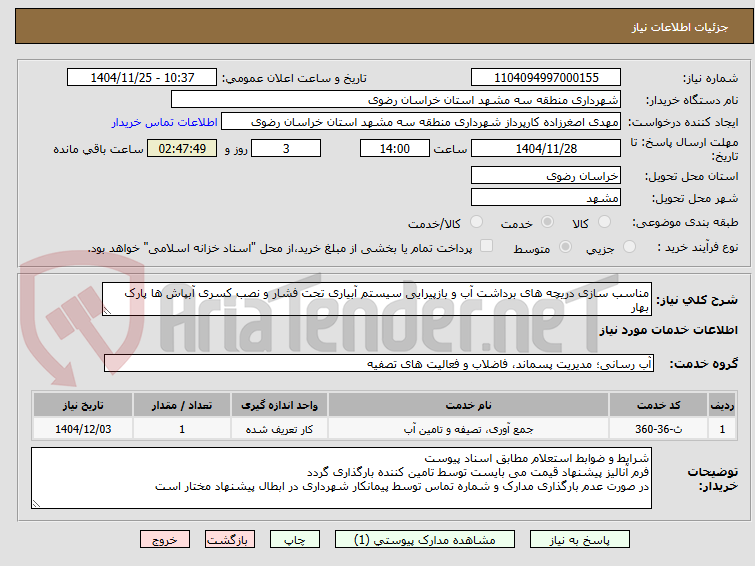Select the متوسط purchase type radio
Viewport: 755px width, 566px height.
pos(565,247)
